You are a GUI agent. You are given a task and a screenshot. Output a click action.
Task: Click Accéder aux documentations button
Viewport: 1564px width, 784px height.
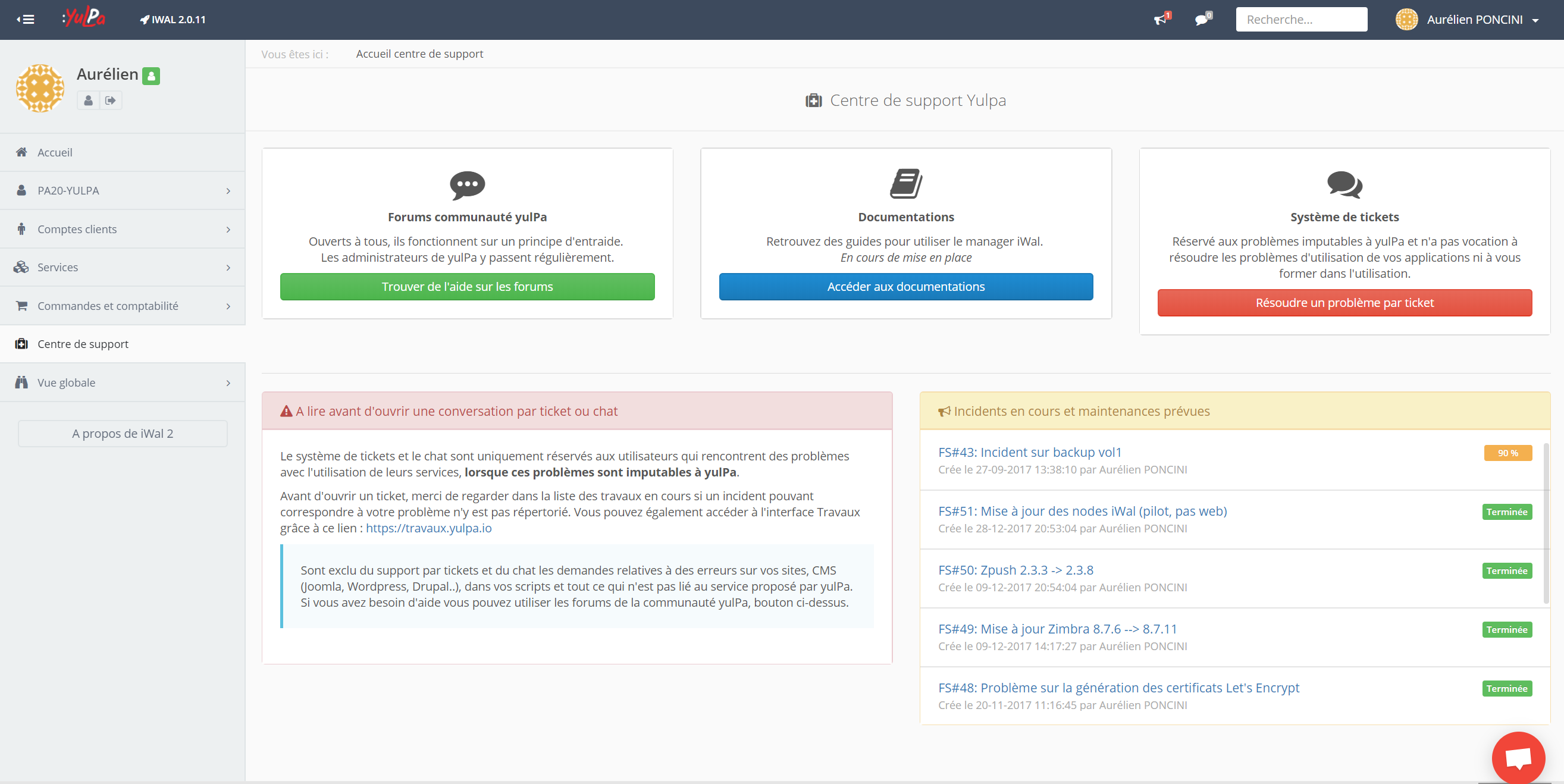[x=906, y=287]
